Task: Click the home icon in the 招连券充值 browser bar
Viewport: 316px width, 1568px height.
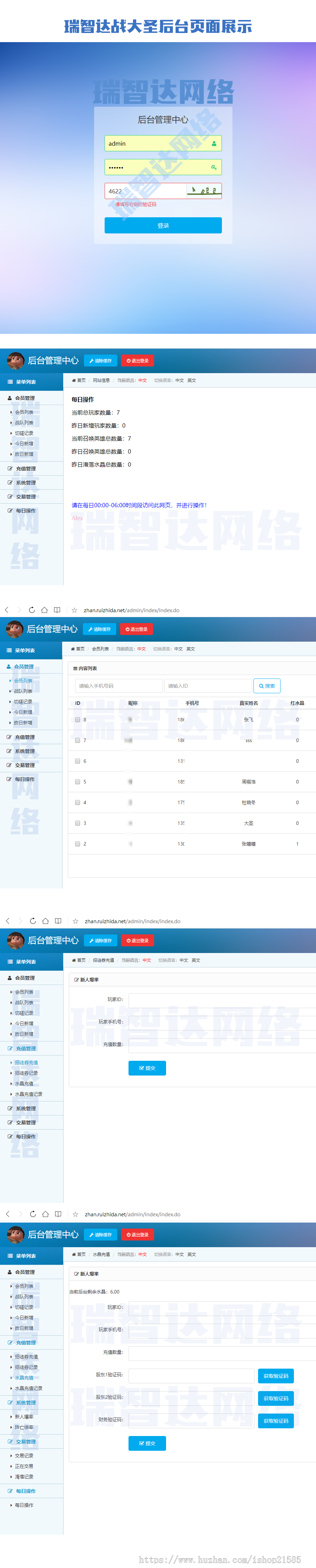Action: [x=46, y=921]
